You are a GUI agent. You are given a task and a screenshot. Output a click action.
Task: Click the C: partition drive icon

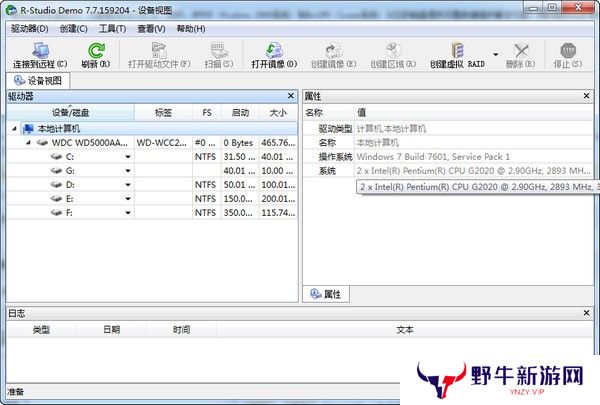57,157
